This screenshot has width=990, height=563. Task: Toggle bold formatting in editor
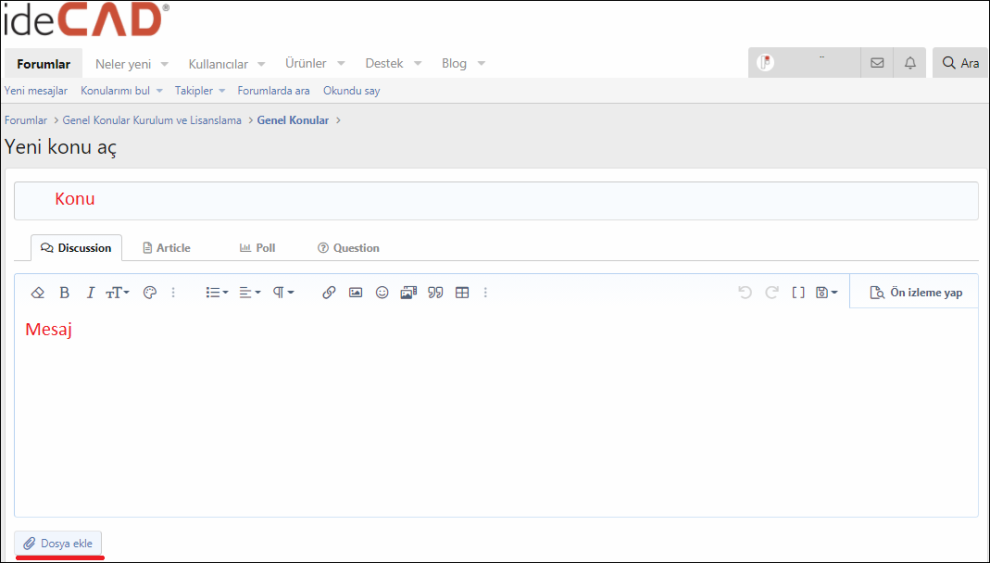(64, 293)
